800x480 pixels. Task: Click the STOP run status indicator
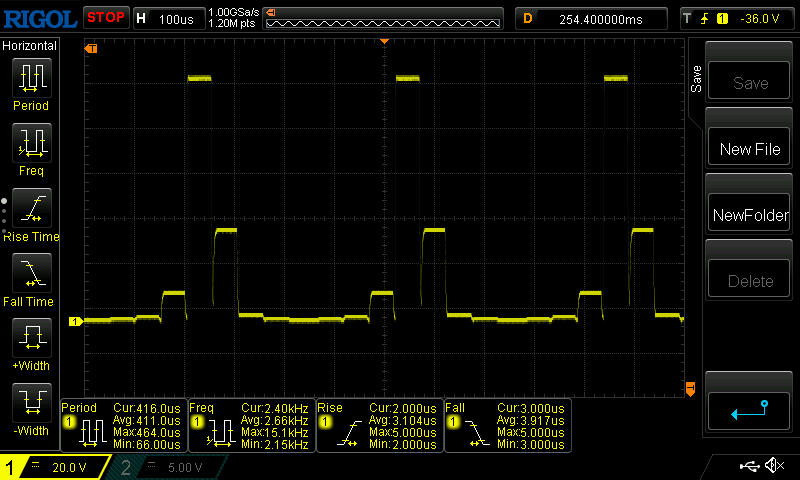coord(106,18)
